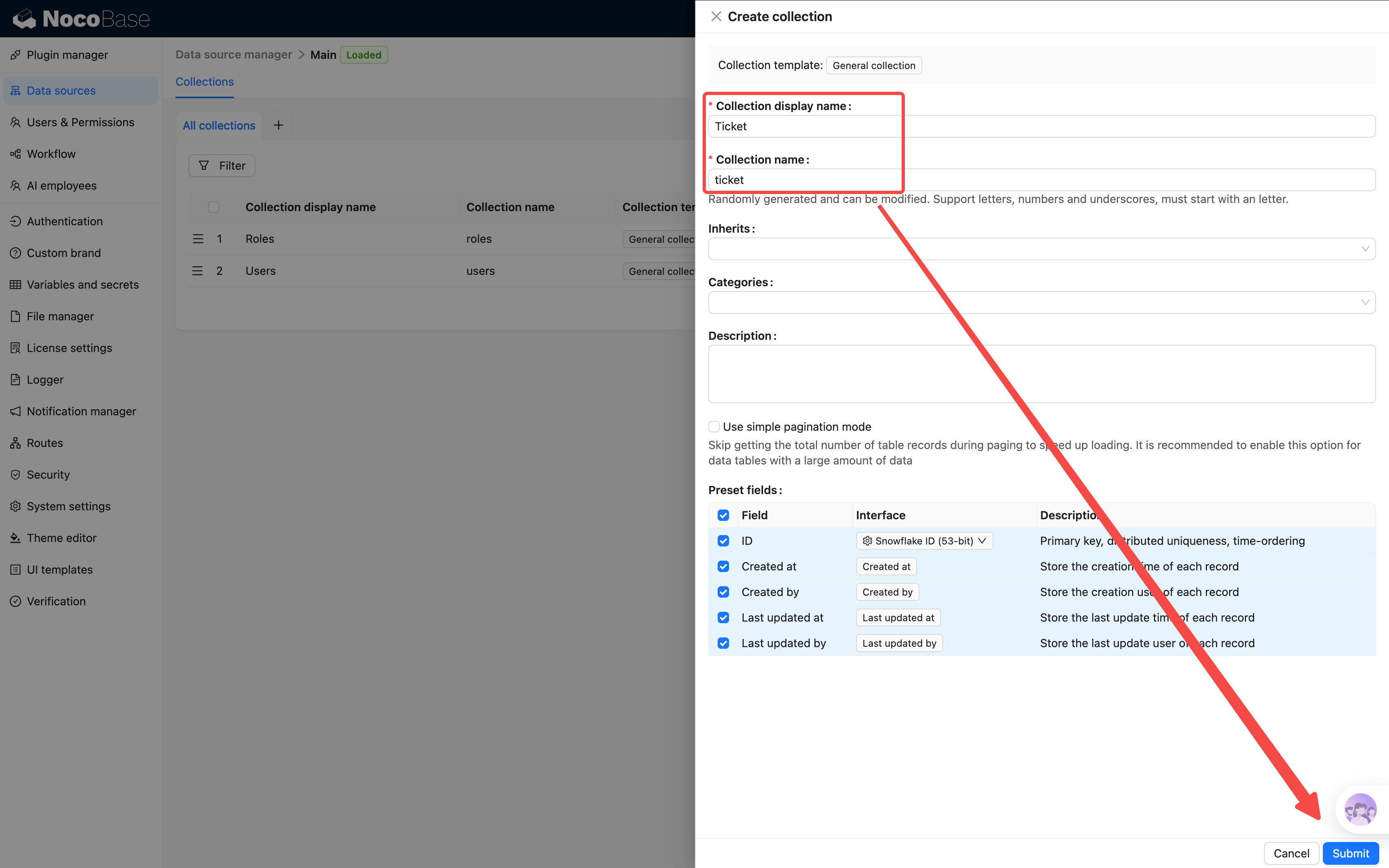Uncheck the Created by preset field
Viewport: 1389px width, 868px height.
click(x=723, y=592)
